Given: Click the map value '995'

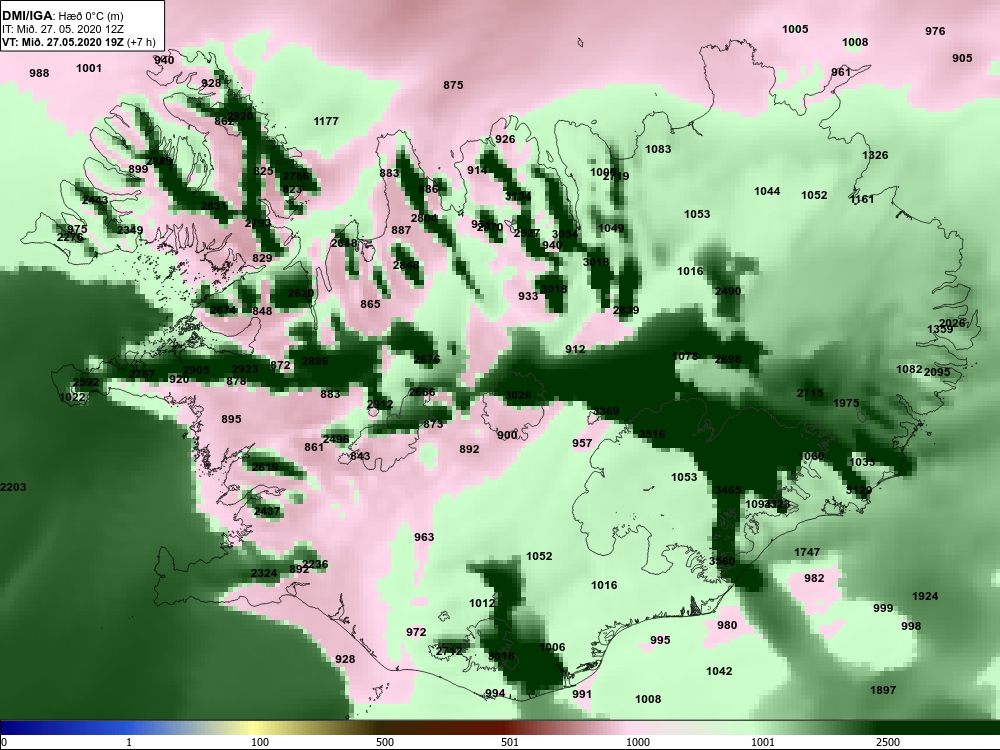Looking at the screenshot, I should click(660, 640).
